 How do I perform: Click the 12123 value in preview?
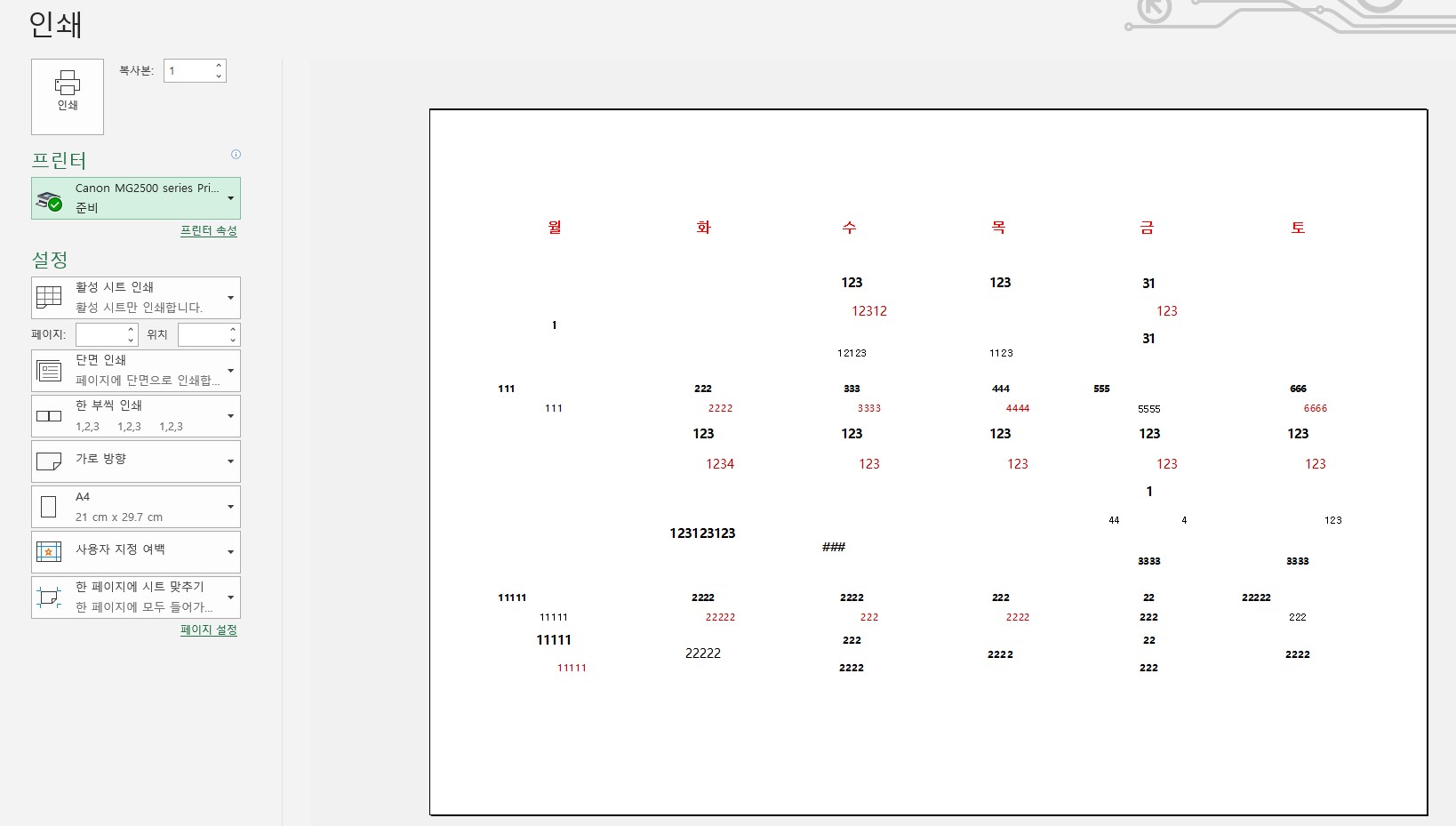852,353
